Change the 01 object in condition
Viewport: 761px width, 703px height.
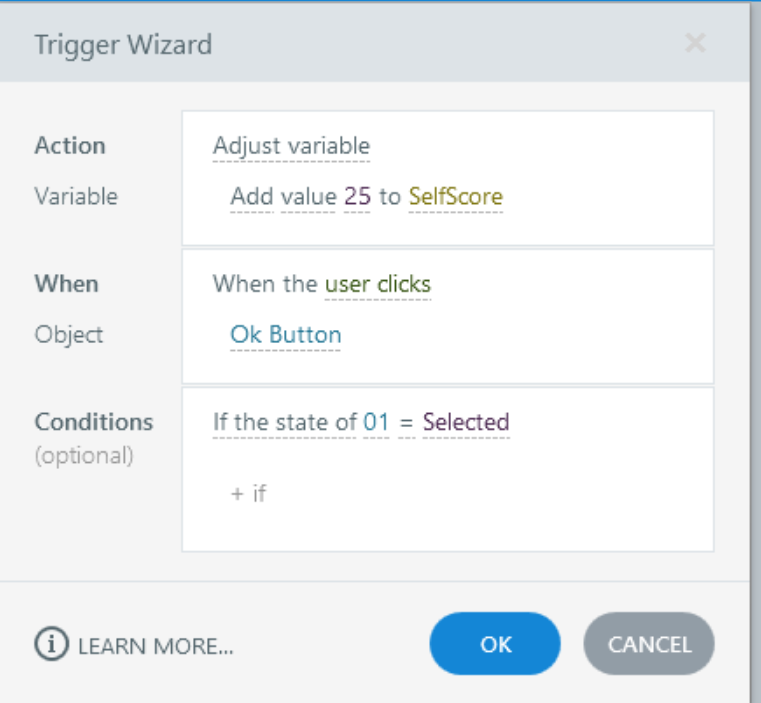coord(376,422)
